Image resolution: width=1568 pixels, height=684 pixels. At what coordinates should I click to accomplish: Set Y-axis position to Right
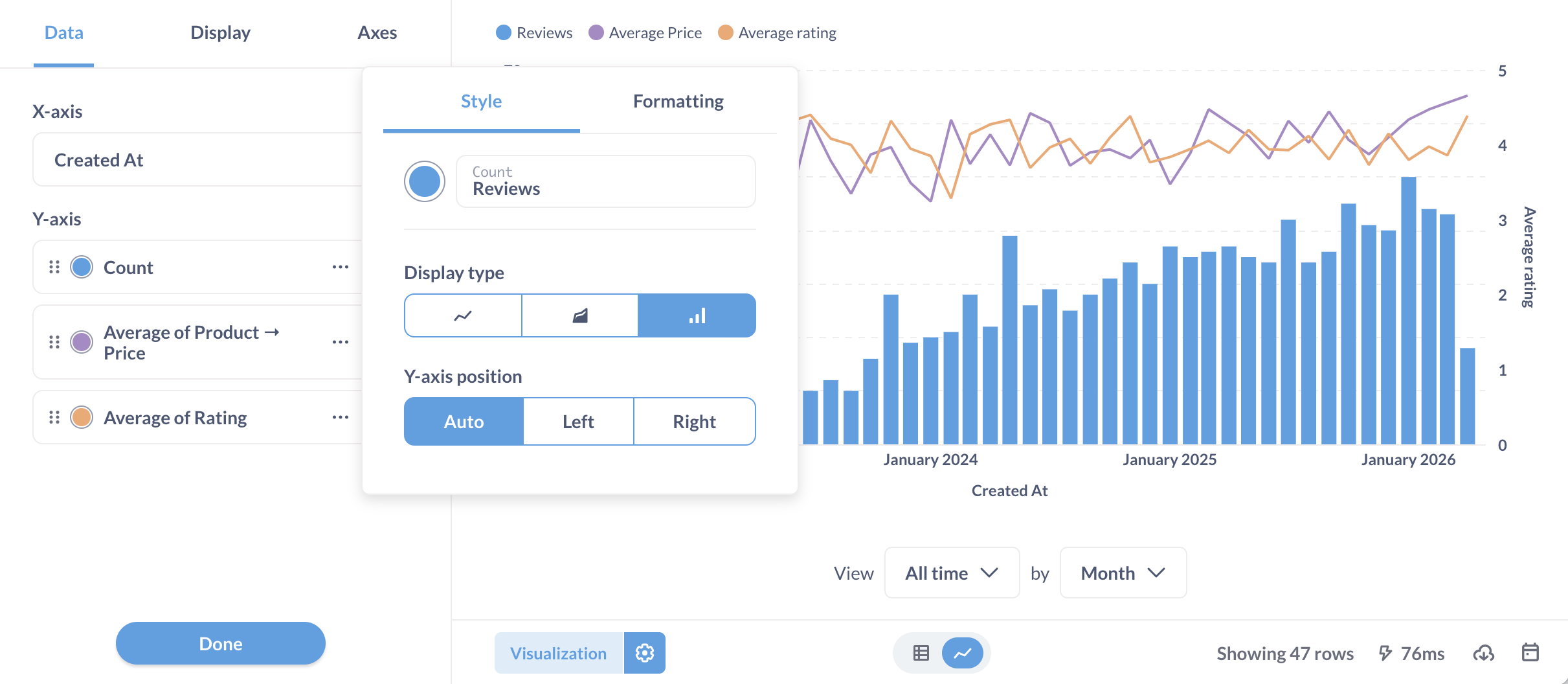tap(694, 421)
